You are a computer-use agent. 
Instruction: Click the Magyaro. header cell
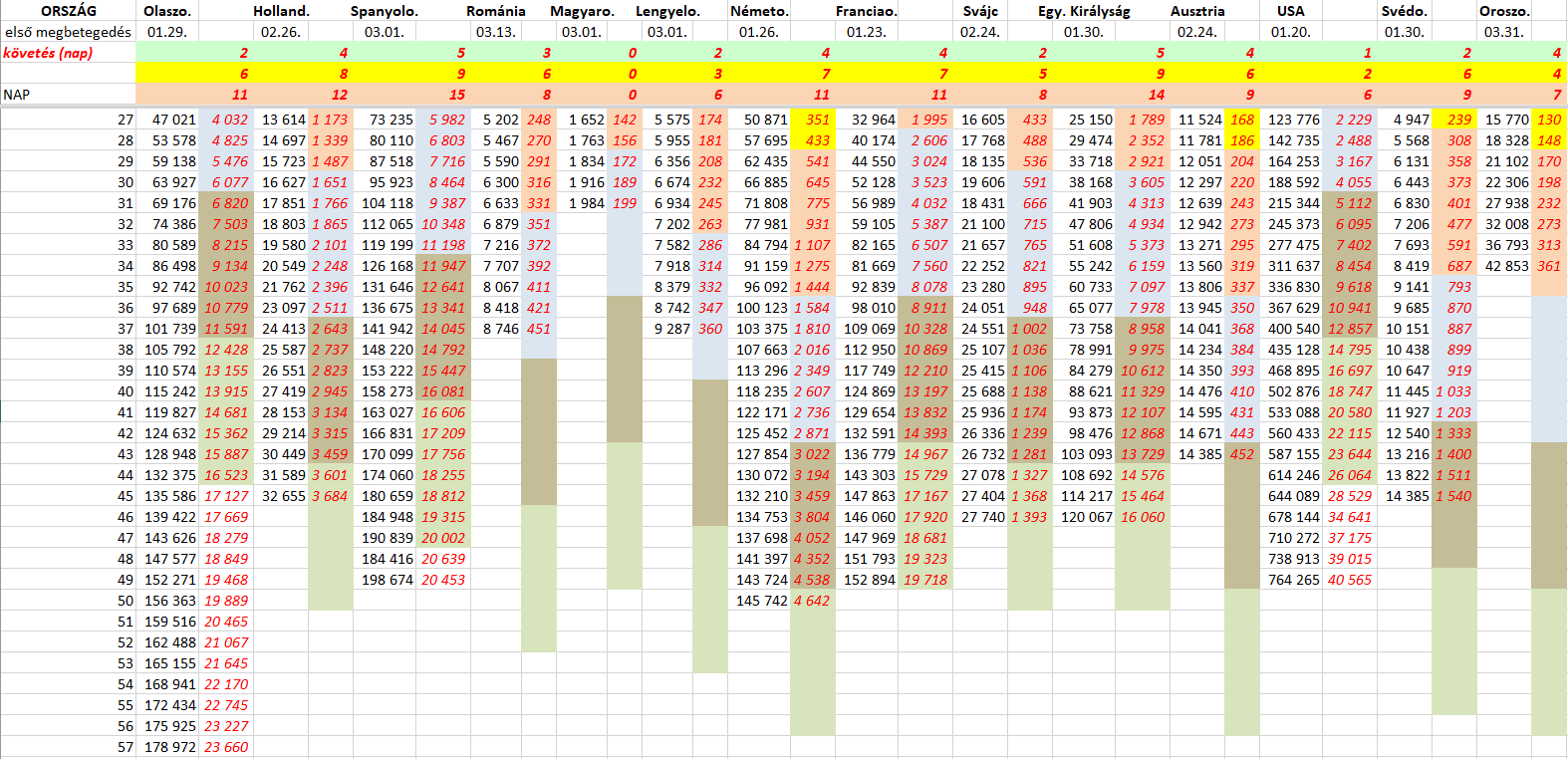(582, 11)
